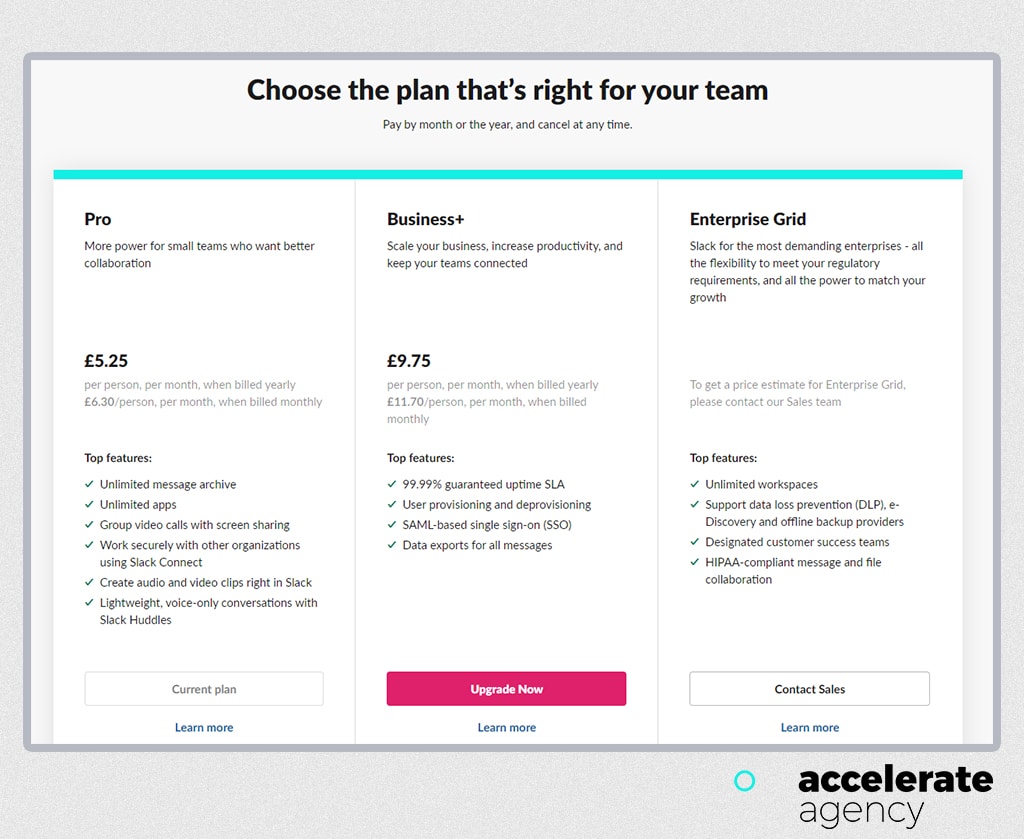Select the Business+ plan heading
The height and width of the screenshot is (839, 1024).
point(426,219)
